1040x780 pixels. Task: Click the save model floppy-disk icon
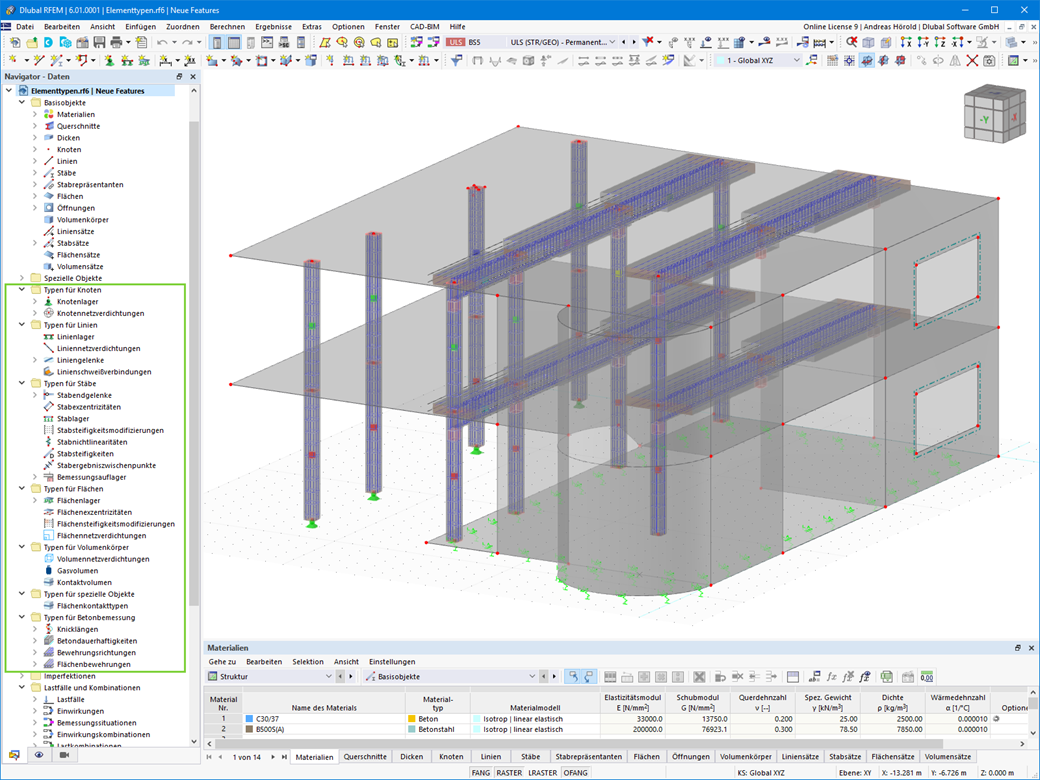pyautogui.click(x=99, y=42)
